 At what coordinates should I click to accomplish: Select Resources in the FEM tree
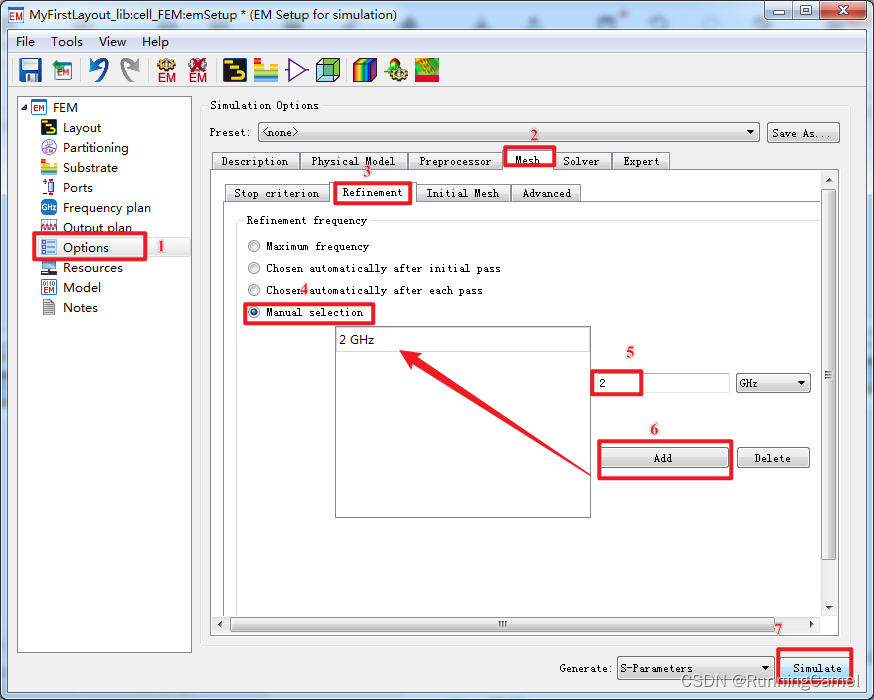[93, 268]
